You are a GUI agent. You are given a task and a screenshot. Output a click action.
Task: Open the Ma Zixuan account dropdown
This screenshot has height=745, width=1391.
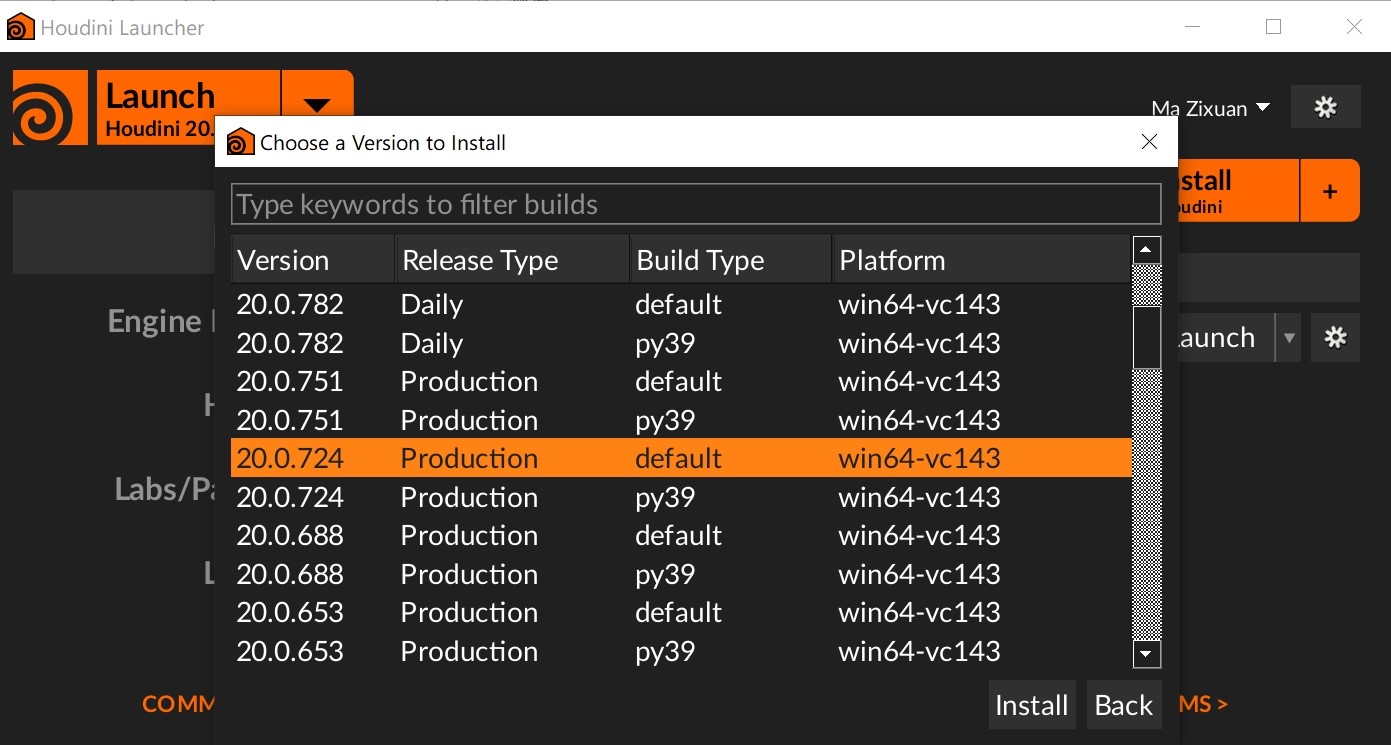coord(1210,108)
